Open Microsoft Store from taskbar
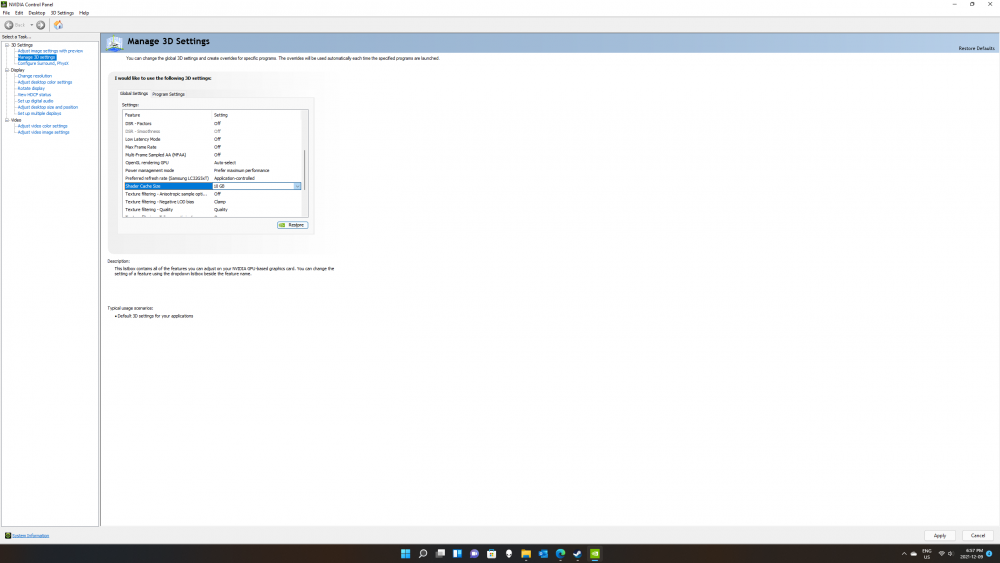Screen dimensions: 1000x563 pyautogui.click(x=492, y=553)
